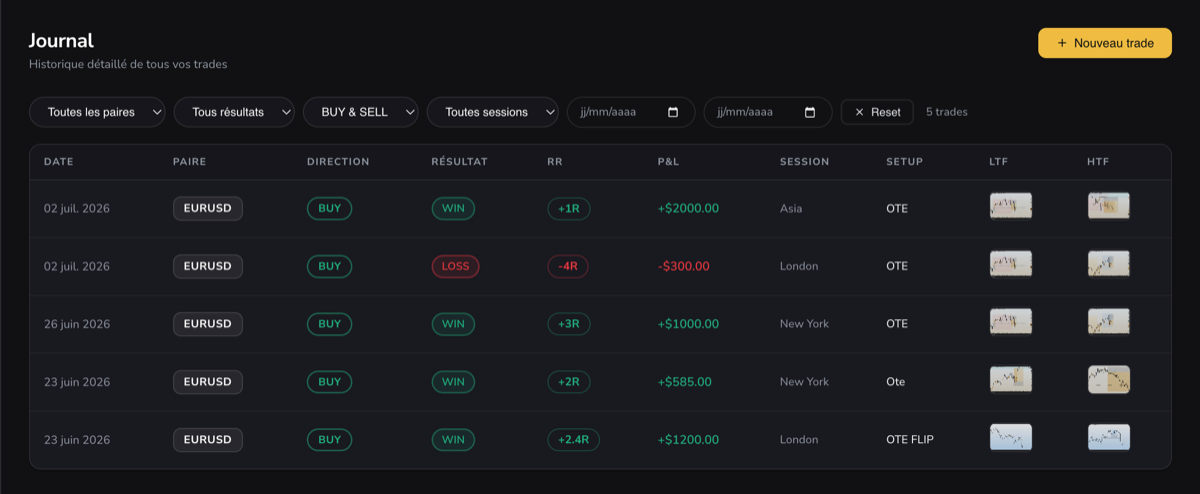Click the +2R risk-reward badge
The image size is (1200, 494).
click(569, 382)
